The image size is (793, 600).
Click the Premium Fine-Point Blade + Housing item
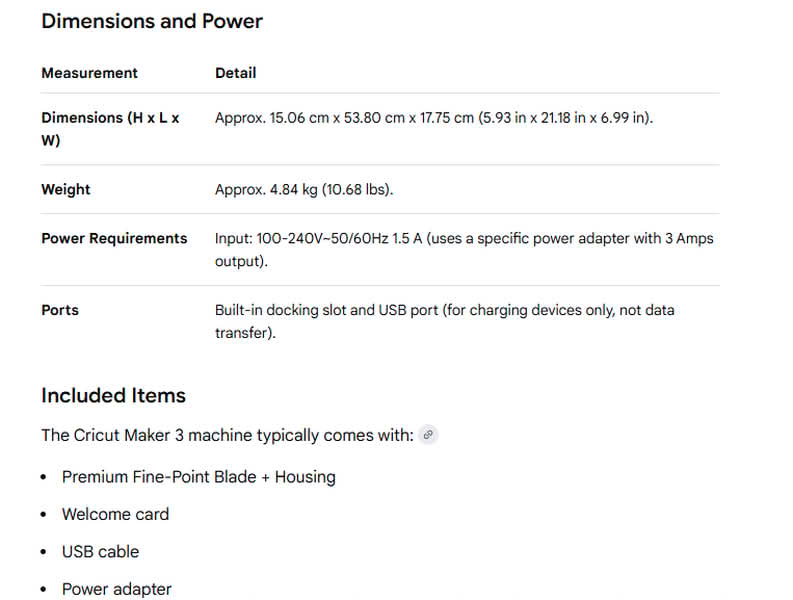[x=198, y=477]
